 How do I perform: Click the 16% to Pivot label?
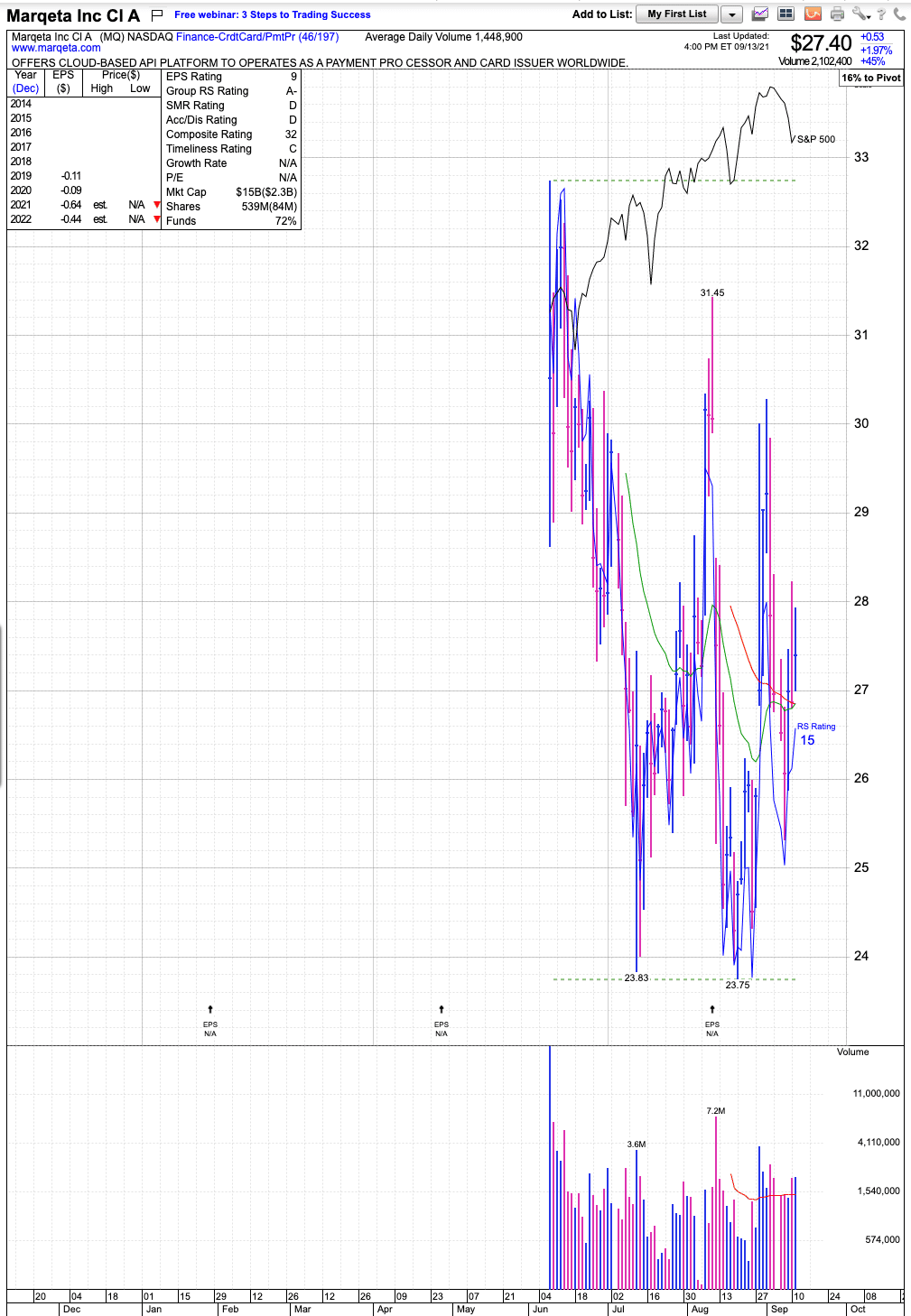tap(871, 78)
